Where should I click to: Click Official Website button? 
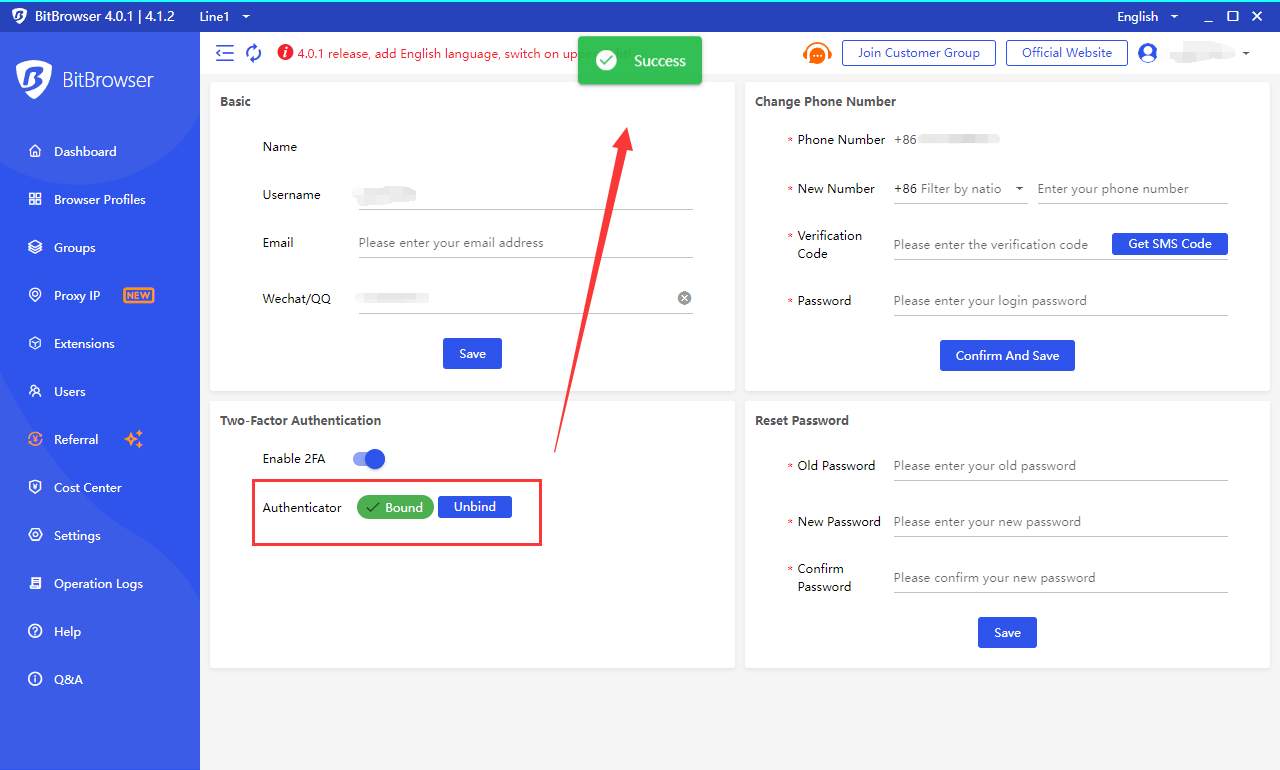tap(1067, 53)
